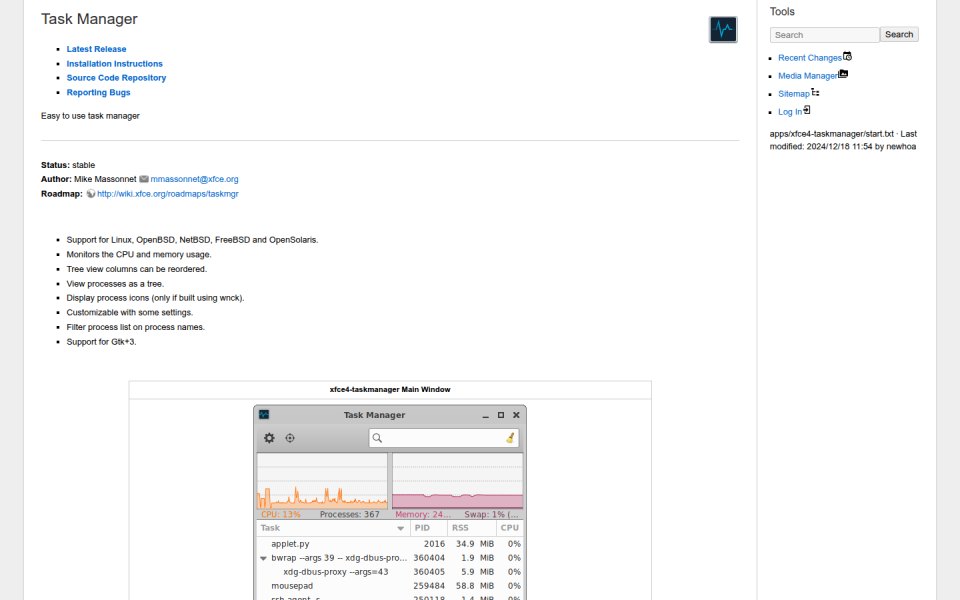Click the Task Manager title bar app icon
This screenshot has height=600, width=960.
coord(264,414)
